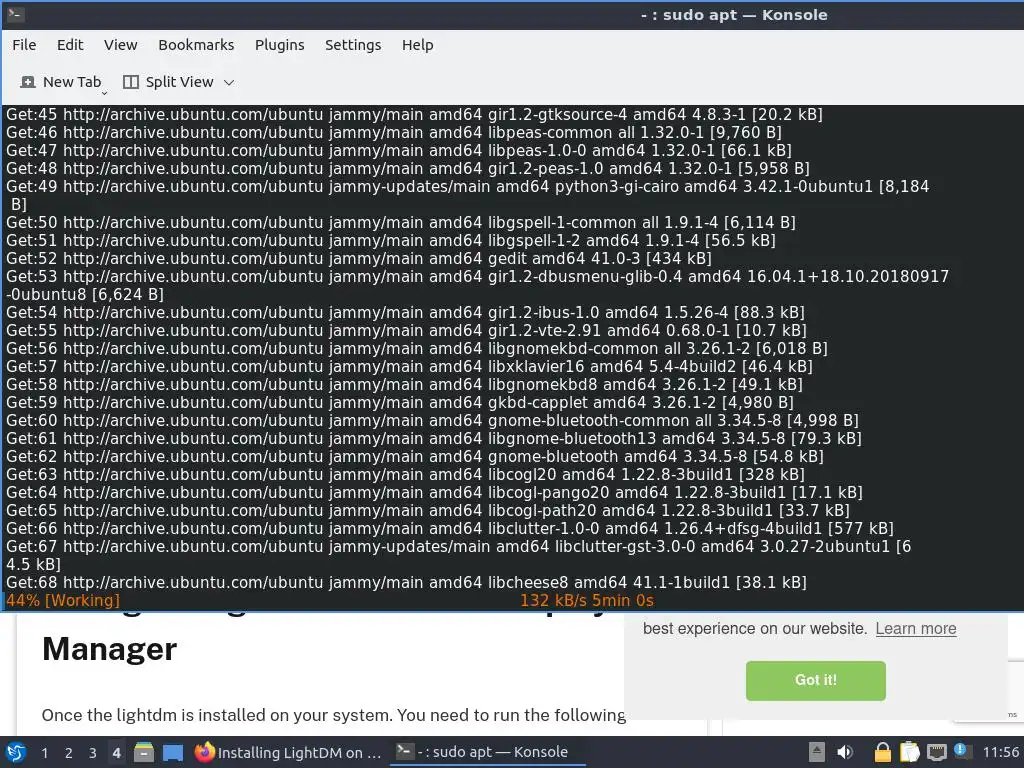1024x768 pixels.
Task: Click the Get:64 libcogl-pango20 line
Action: tap(434, 492)
